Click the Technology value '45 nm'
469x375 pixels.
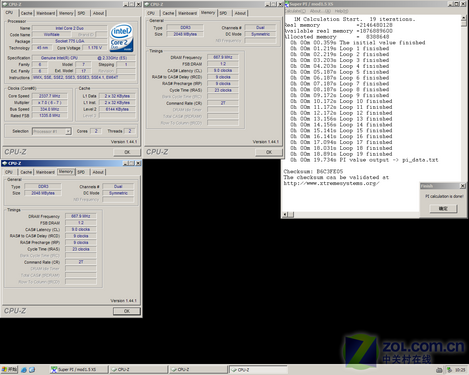coord(42,48)
